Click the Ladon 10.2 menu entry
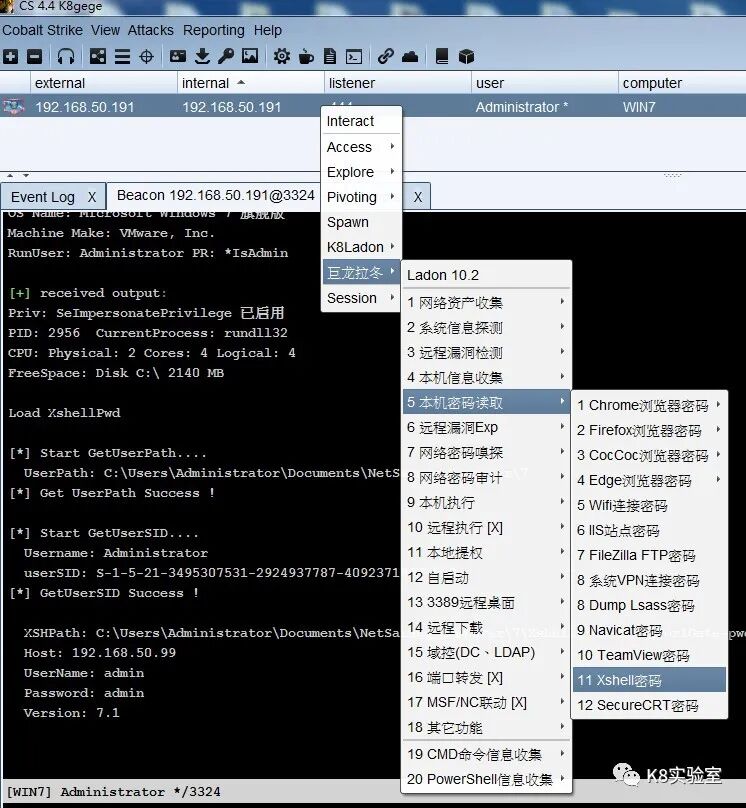The width and height of the screenshot is (746, 808). [486, 275]
